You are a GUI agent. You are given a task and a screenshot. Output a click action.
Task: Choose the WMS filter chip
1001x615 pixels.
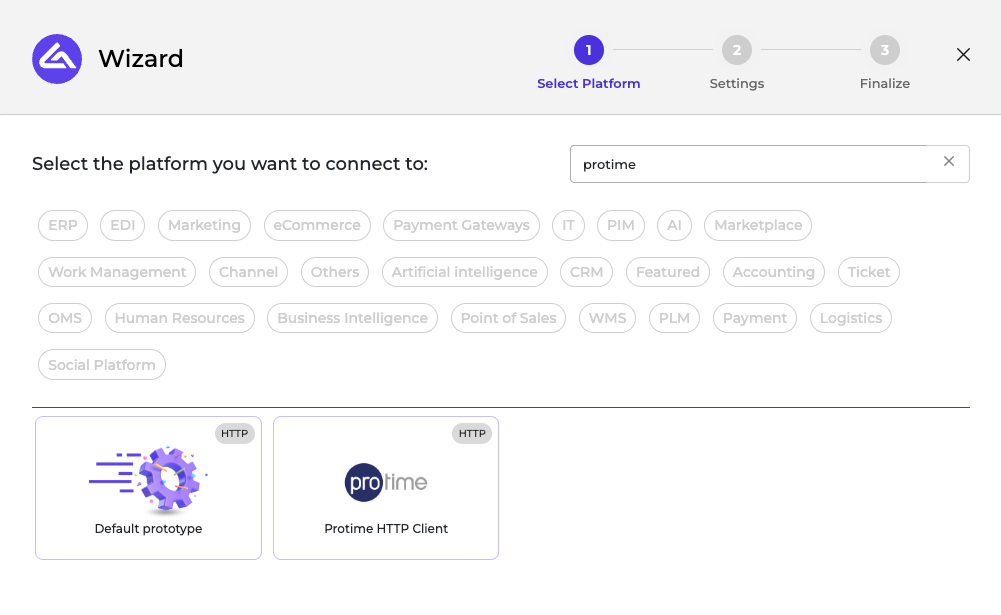pos(607,318)
